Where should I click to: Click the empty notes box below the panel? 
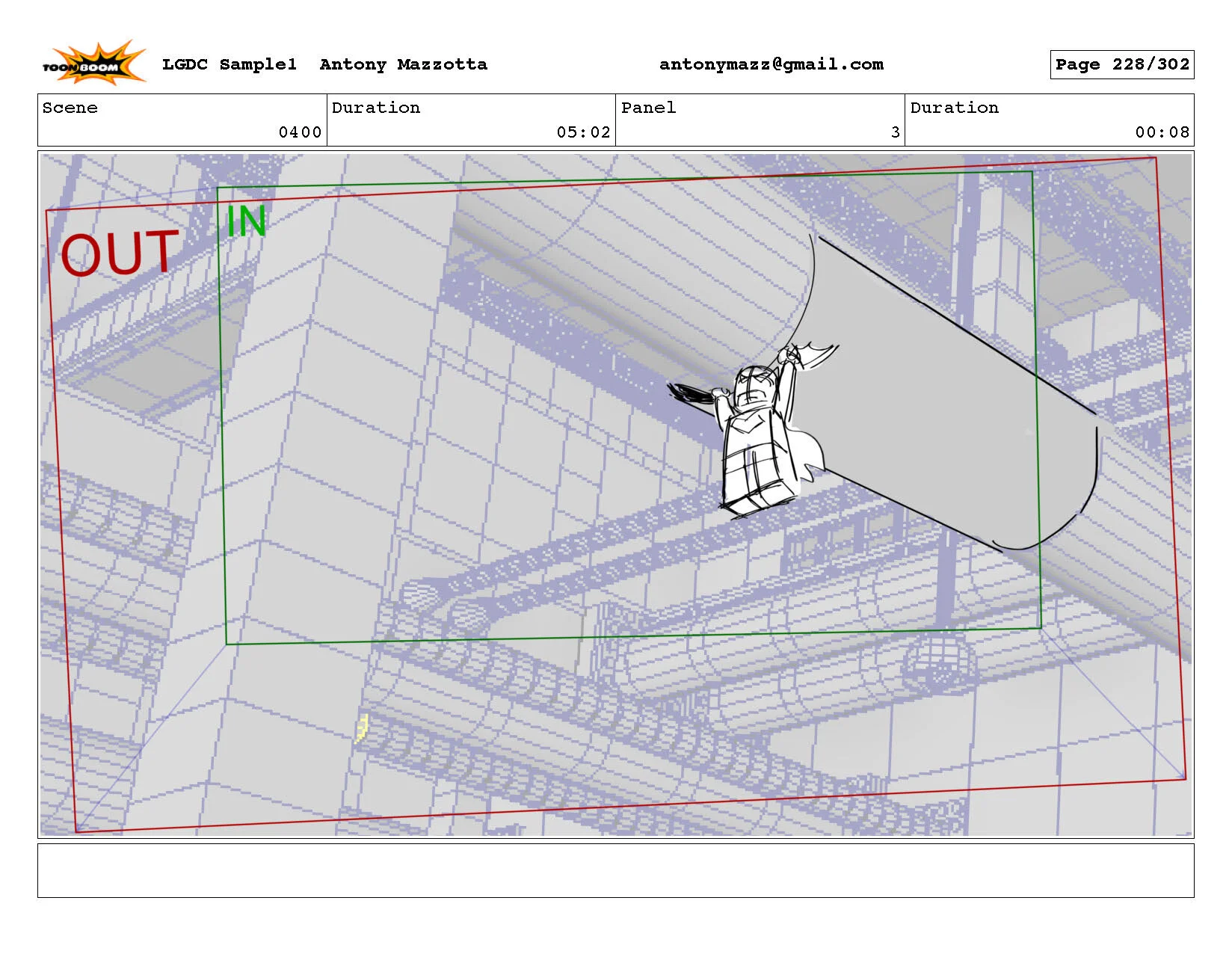(x=616, y=870)
